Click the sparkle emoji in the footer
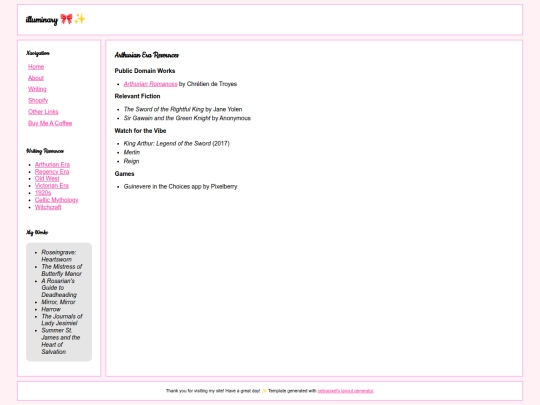The height and width of the screenshot is (405, 540). click(x=264, y=391)
